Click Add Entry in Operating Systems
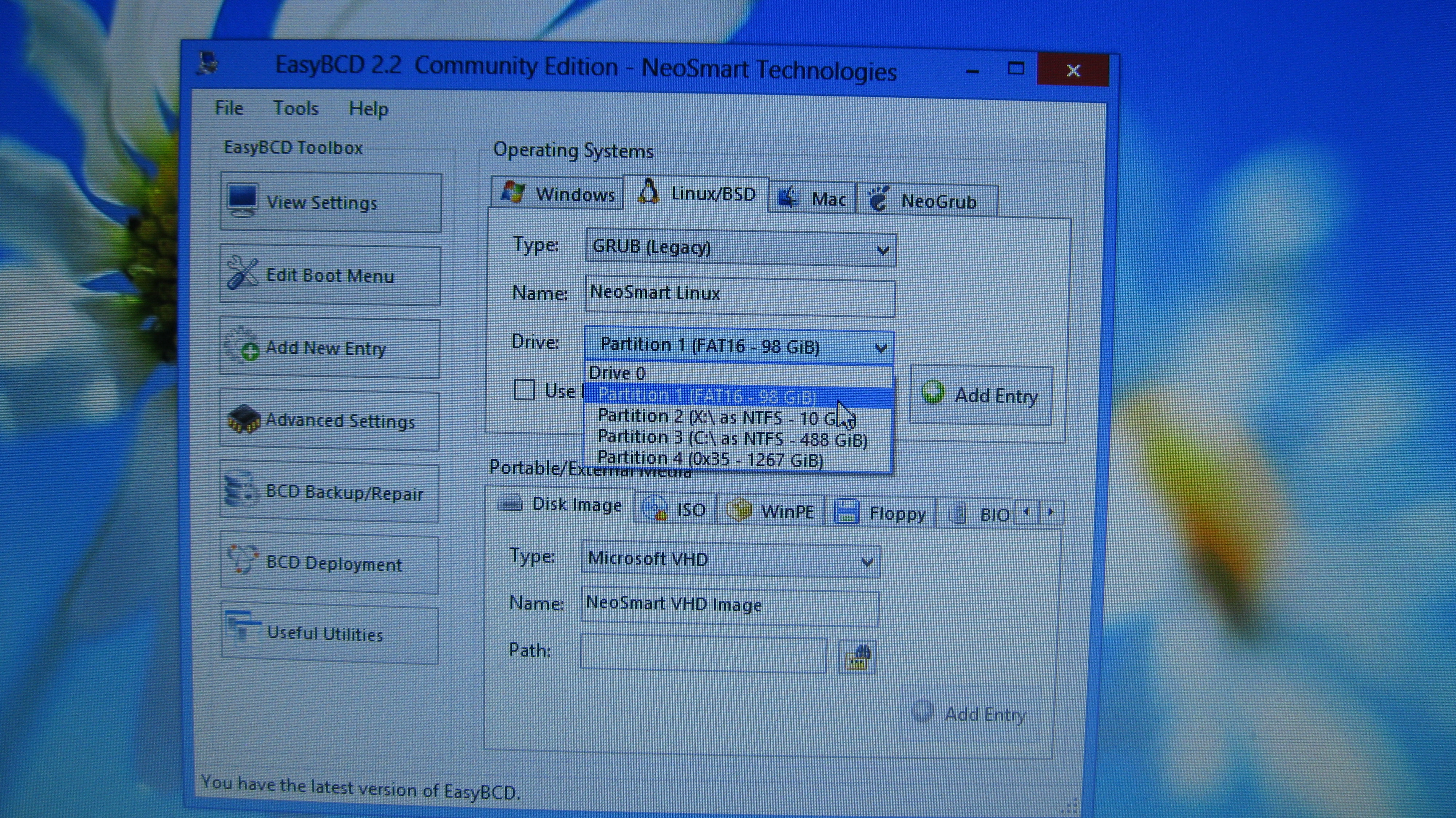 [981, 395]
